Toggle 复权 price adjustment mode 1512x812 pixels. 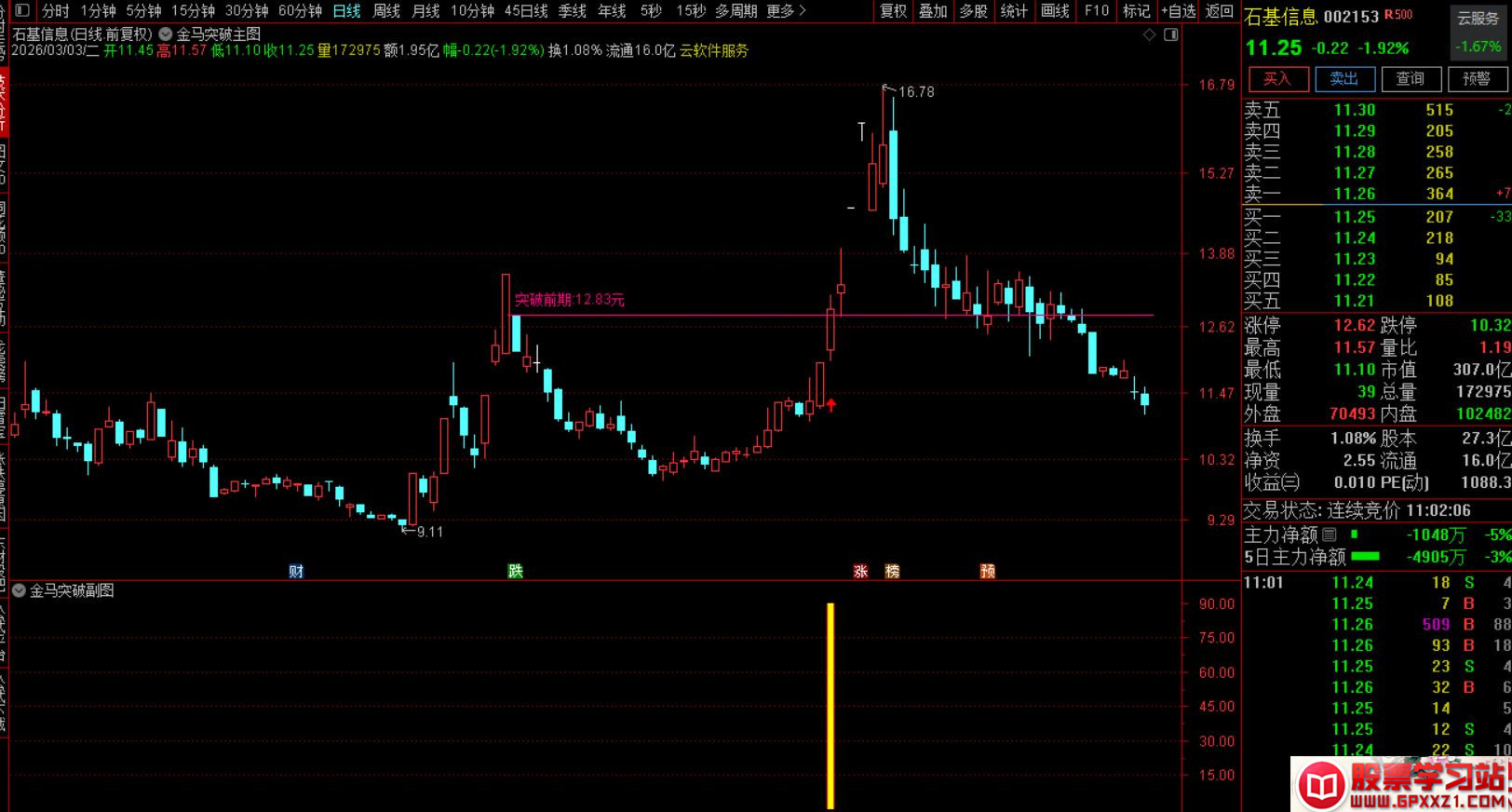(x=893, y=11)
